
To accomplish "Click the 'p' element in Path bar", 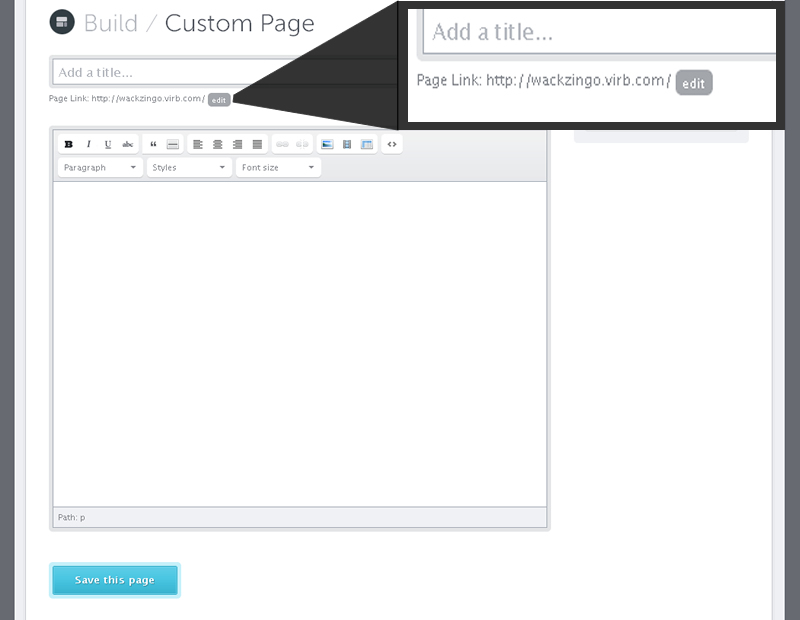I will point(83,517).
